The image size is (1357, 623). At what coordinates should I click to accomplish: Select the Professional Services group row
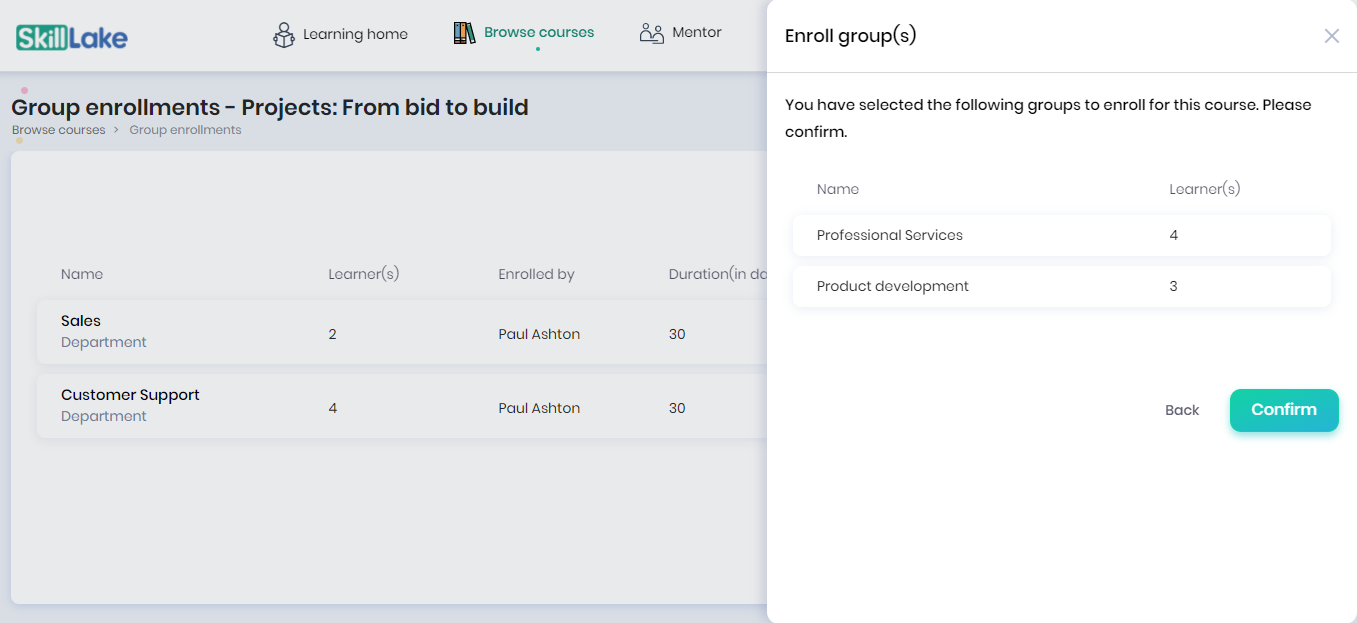(1062, 235)
